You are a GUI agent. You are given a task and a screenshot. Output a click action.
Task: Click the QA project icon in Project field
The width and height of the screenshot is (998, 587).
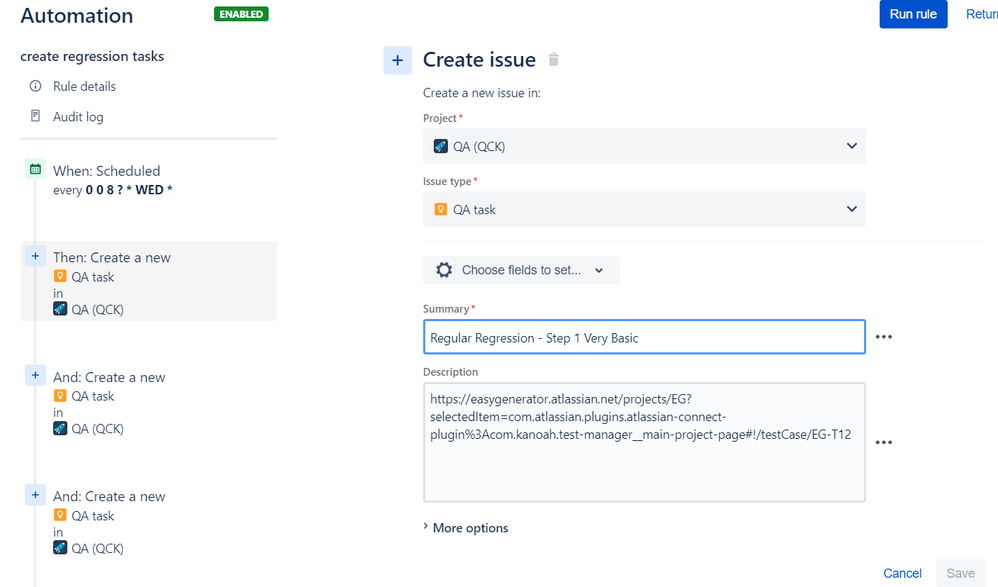(440, 146)
